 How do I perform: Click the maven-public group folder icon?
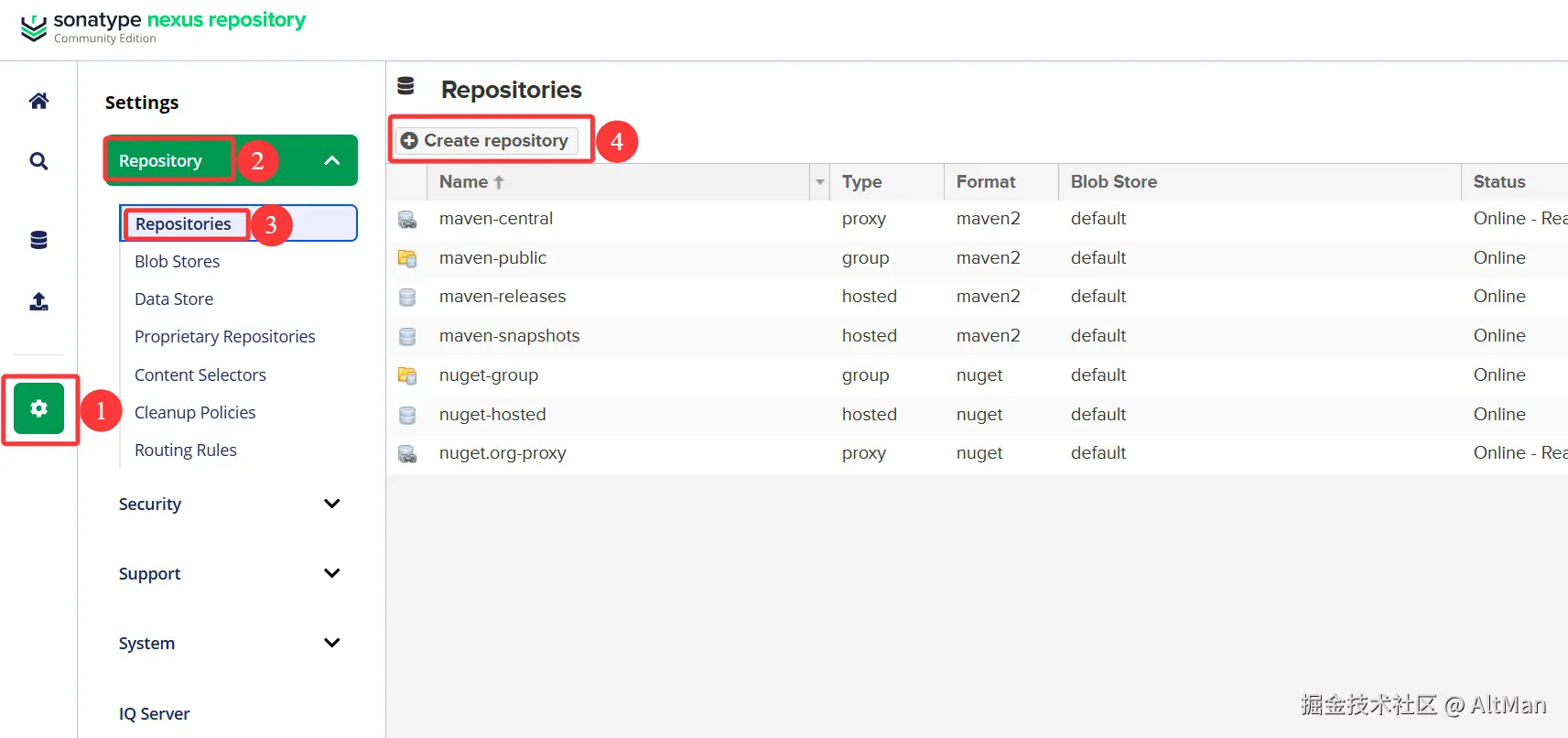[x=407, y=259]
